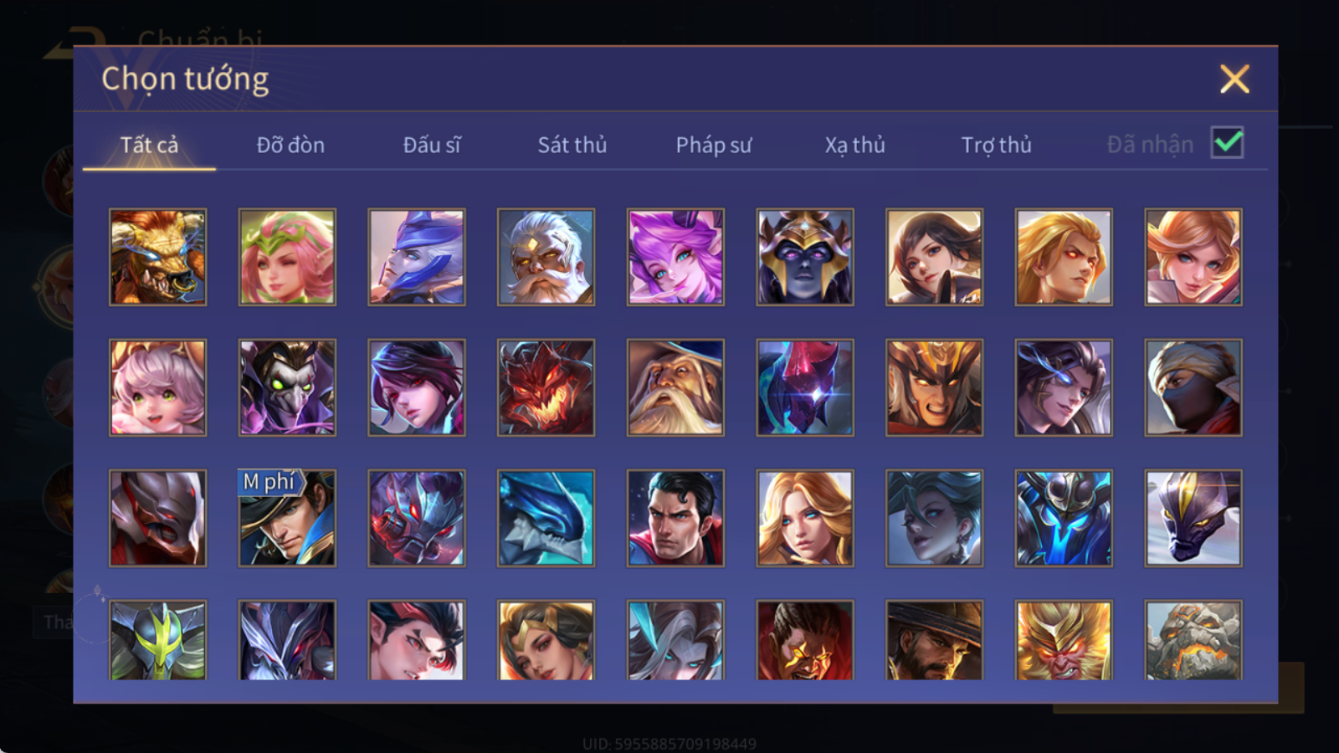1339x753 pixels.
Task: Switch to the Đỡ đòn tab
Action: pyautogui.click(x=290, y=145)
